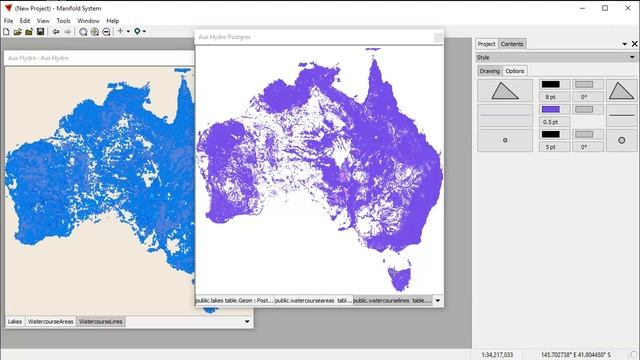Viewport: 640px width, 360px height.
Task: Click the line style button on left
Action: [x=505, y=116]
